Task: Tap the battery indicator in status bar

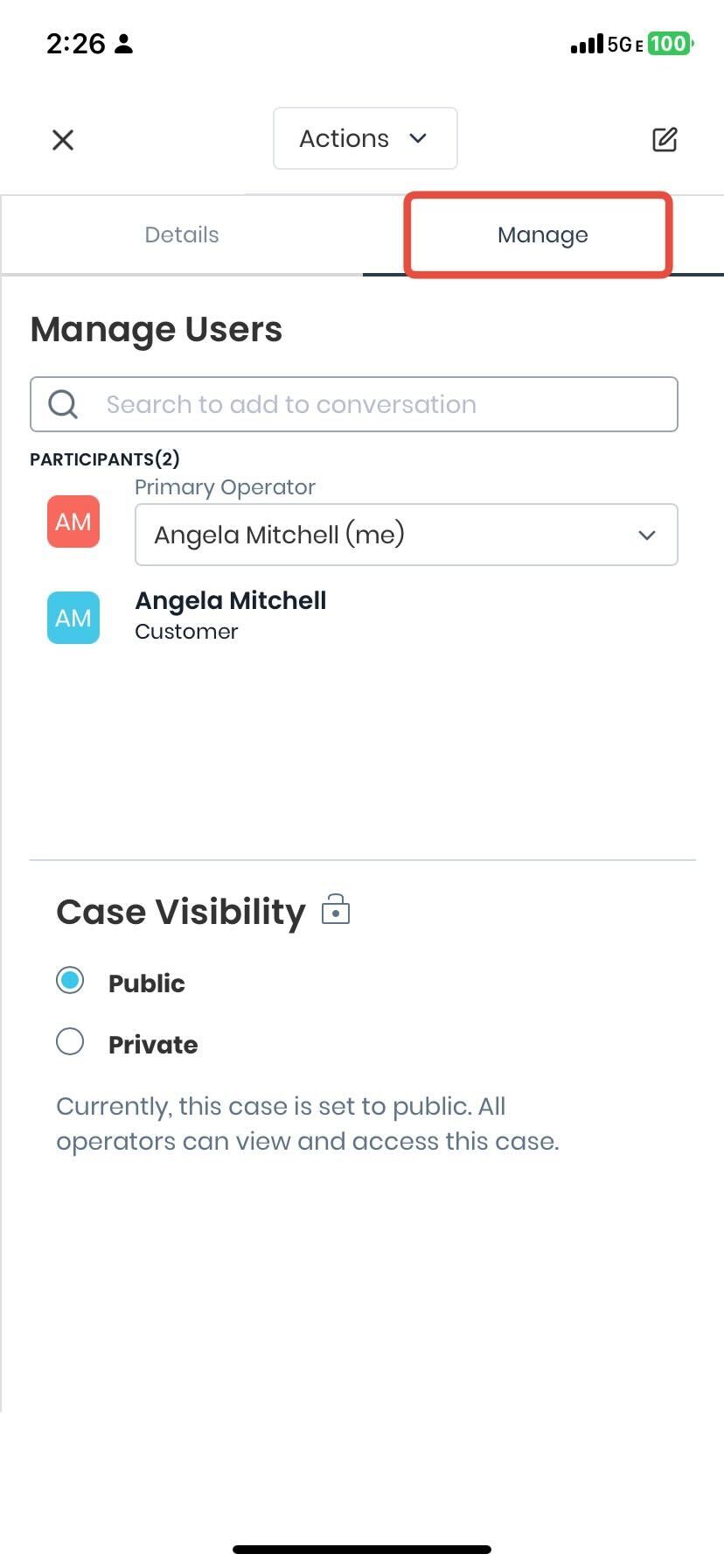Action: click(x=669, y=44)
